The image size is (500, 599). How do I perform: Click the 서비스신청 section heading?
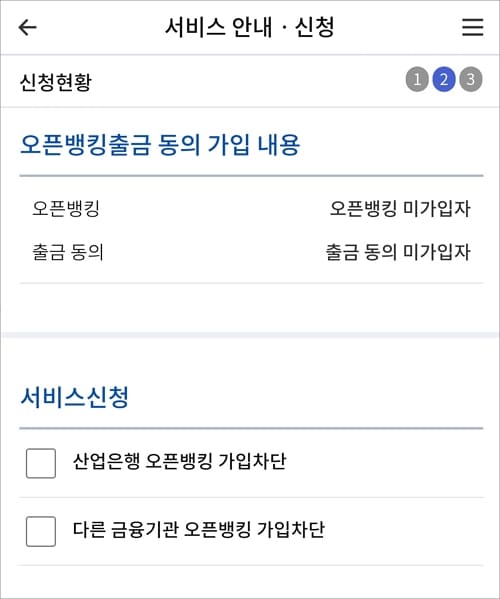[74, 398]
